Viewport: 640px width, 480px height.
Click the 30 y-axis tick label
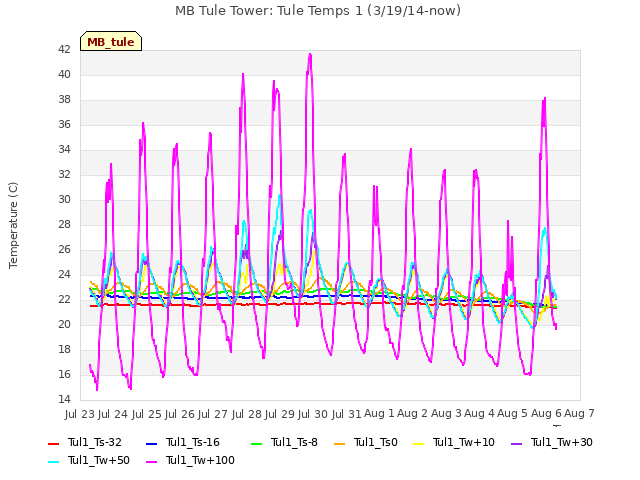pyautogui.click(x=64, y=200)
